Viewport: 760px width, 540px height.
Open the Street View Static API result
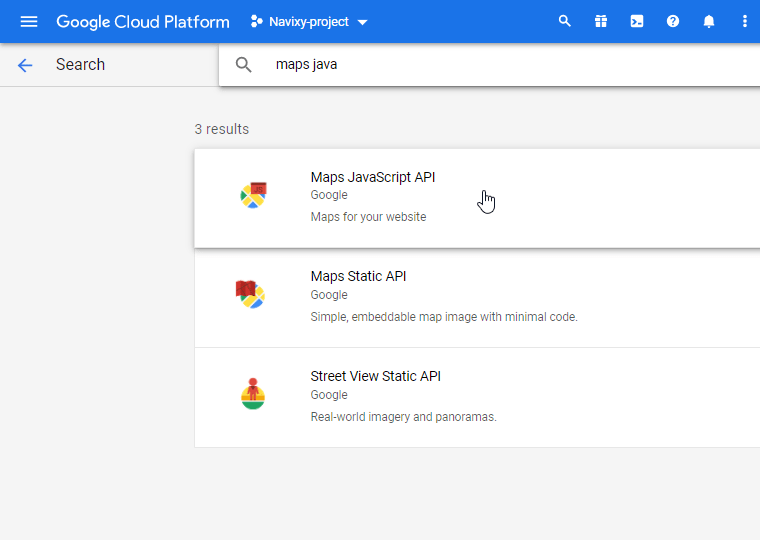[x=477, y=397]
